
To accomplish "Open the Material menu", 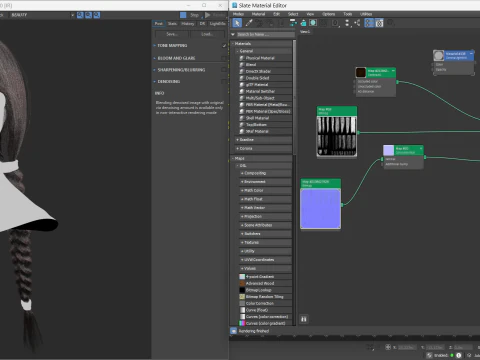I will (258, 14).
